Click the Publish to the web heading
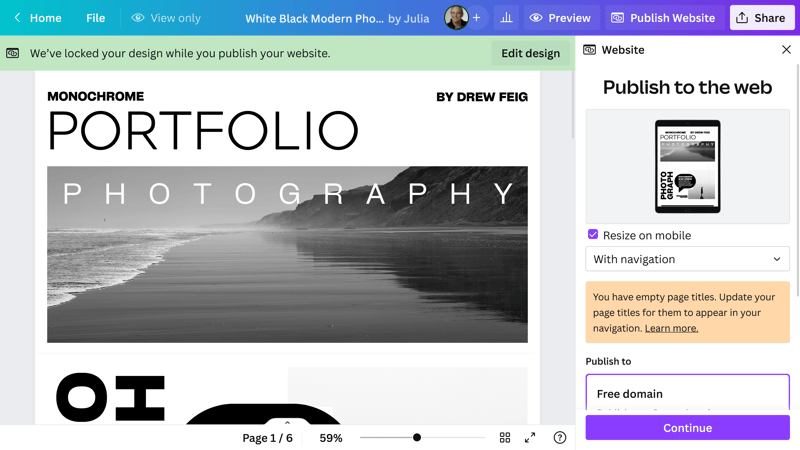 click(x=687, y=87)
